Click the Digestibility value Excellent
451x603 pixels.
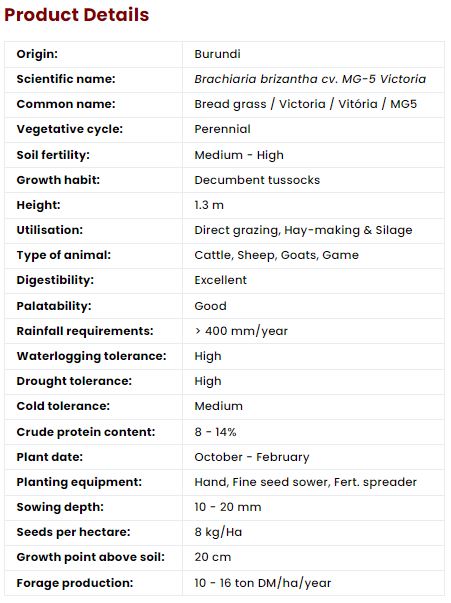pos(220,280)
